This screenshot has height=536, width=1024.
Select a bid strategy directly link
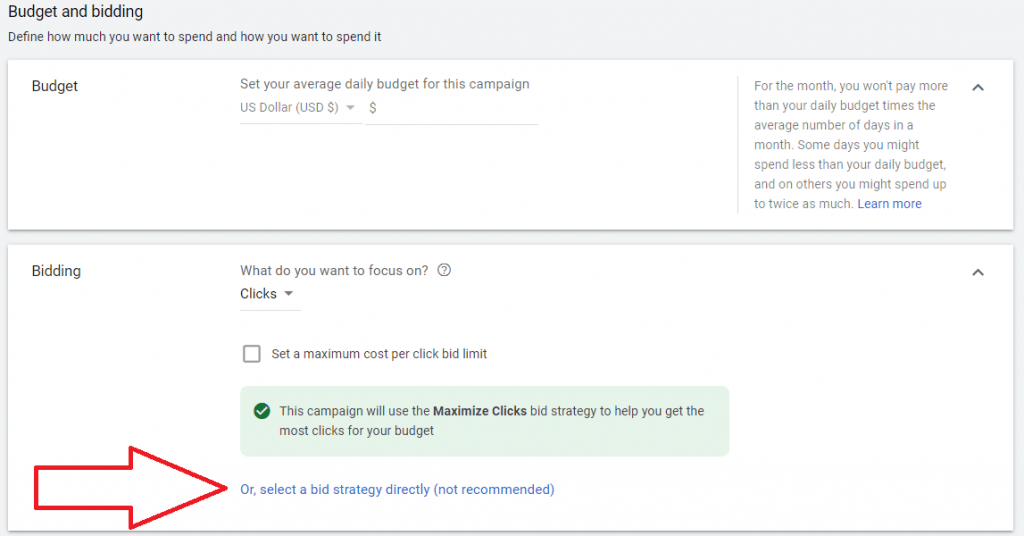397,490
